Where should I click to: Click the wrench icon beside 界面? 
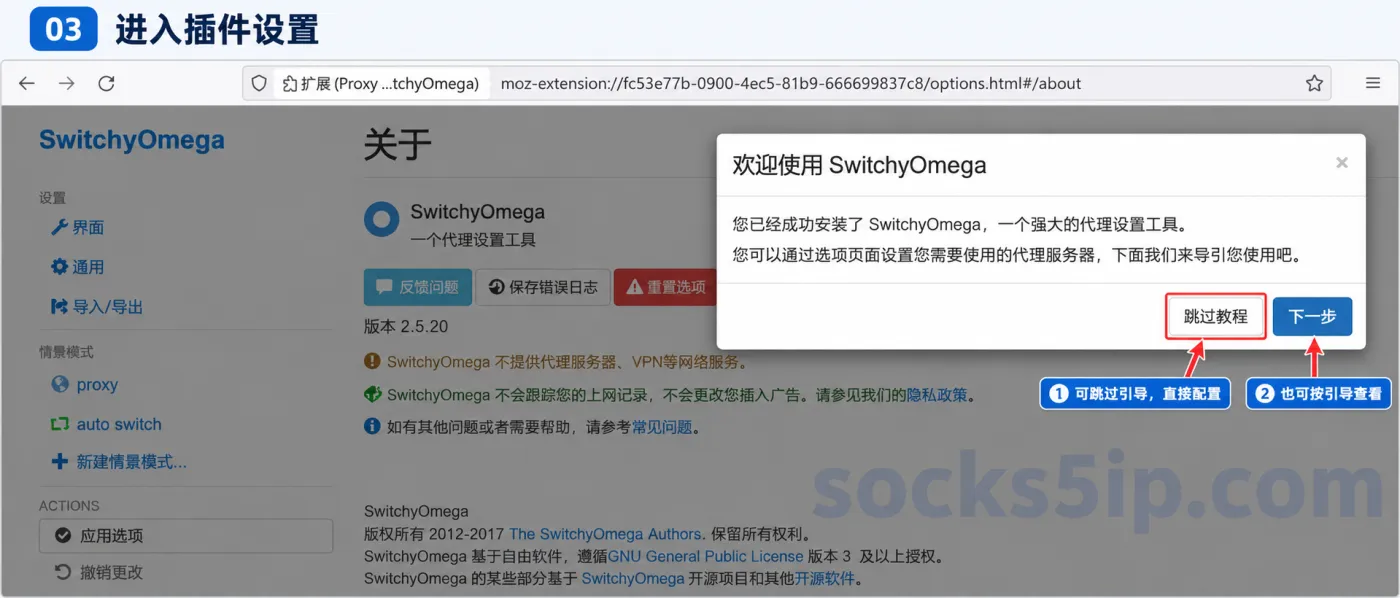point(59,228)
